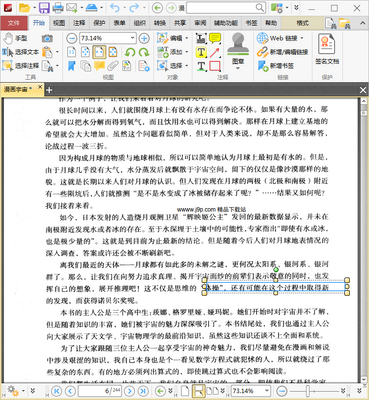The height and width of the screenshot is (400, 369).
Task: Toggle actual size page view
Action: click(x=72, y=52)
